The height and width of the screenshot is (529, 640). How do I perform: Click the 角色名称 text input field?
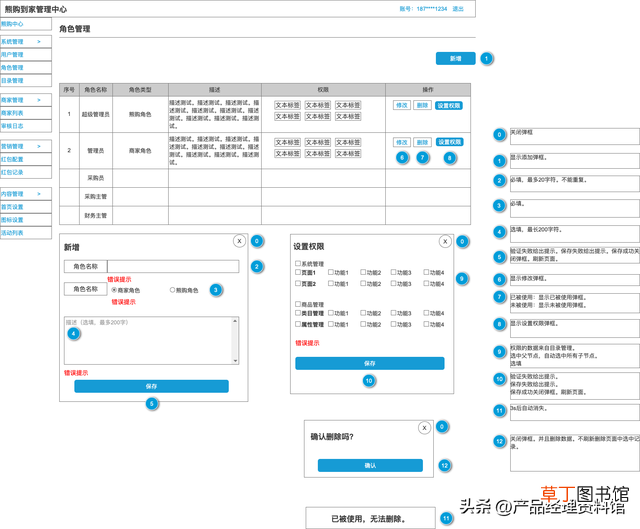pyautogui.click(x=173, y=267)
